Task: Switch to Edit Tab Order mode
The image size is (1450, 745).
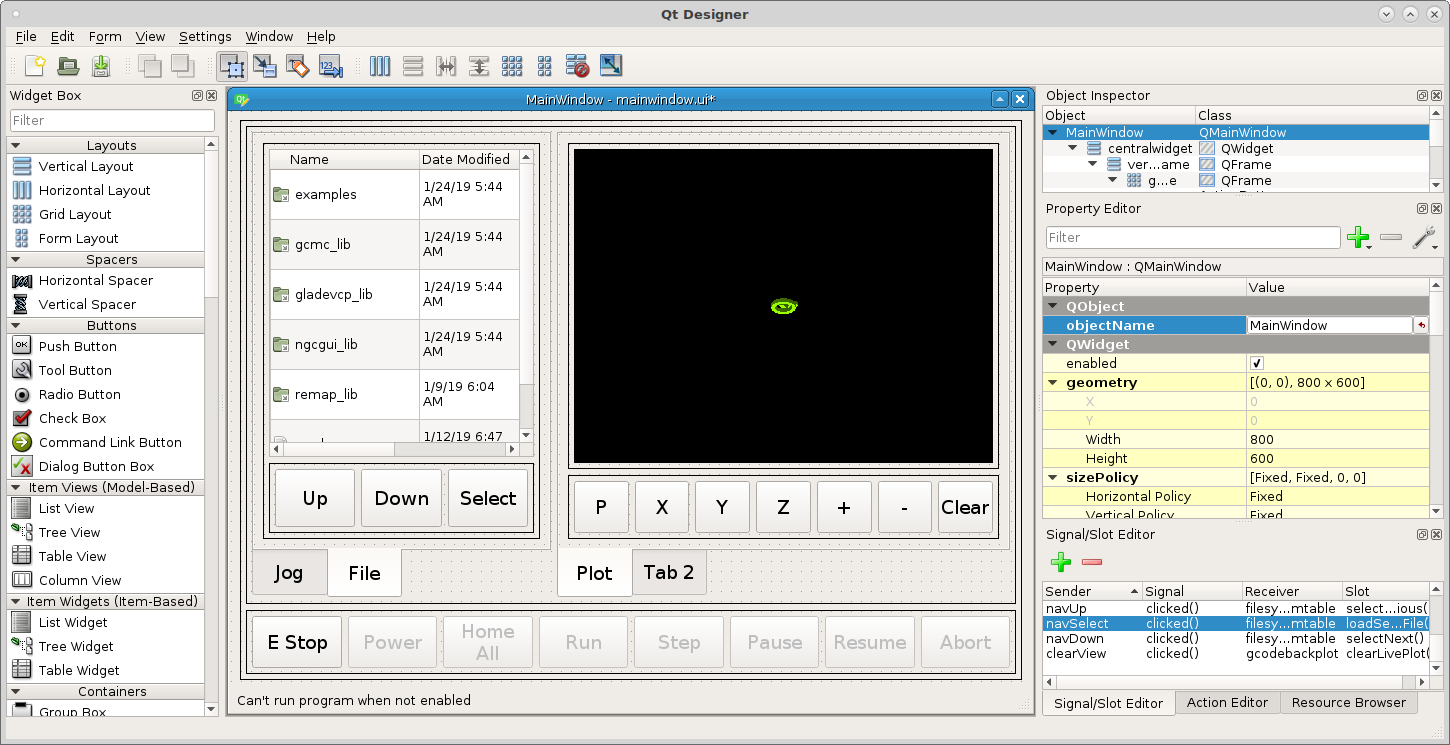Action: [331, 66]
